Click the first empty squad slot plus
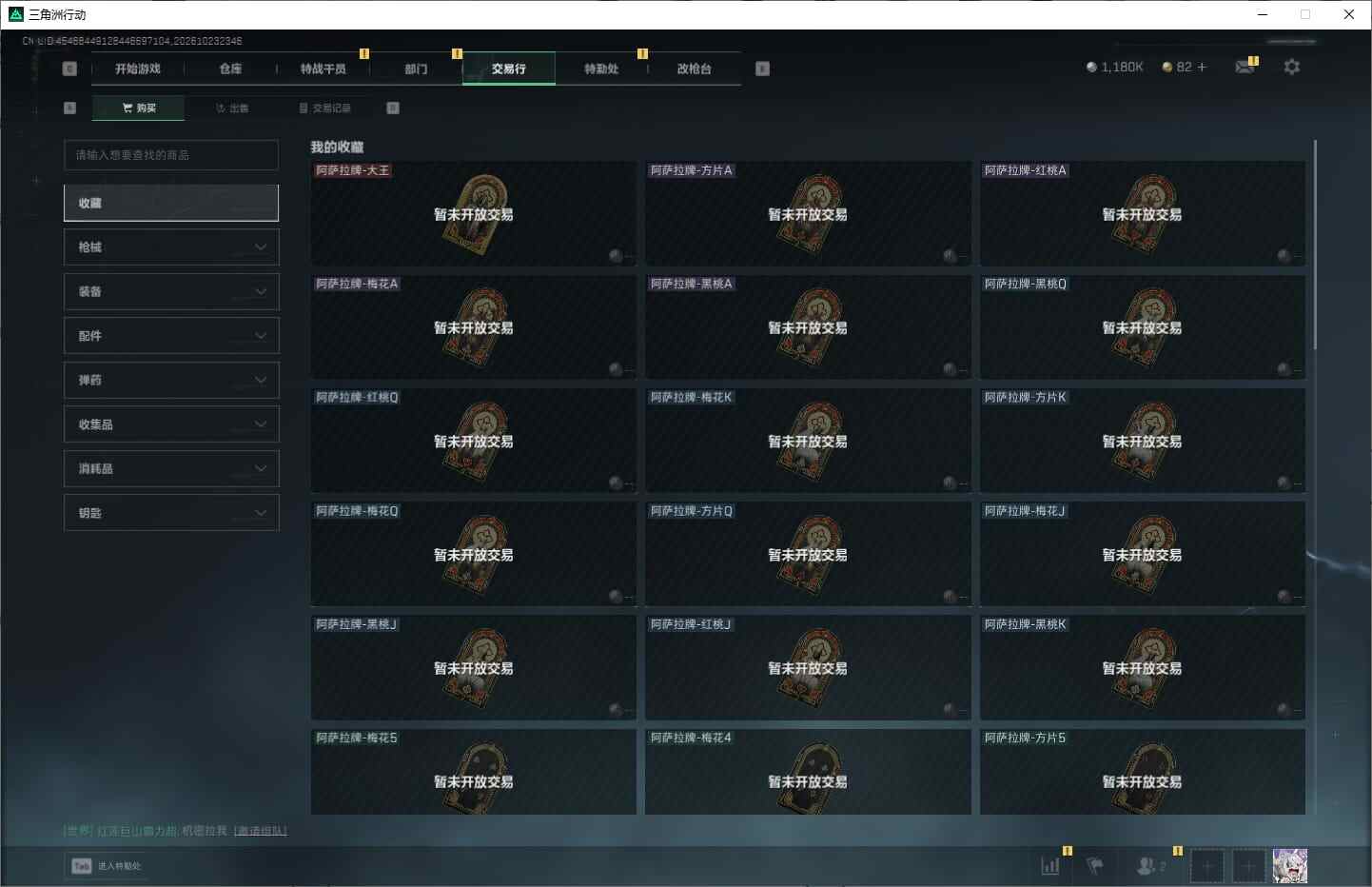This screenshot has height=887, width=1372. coord(1207,866)
